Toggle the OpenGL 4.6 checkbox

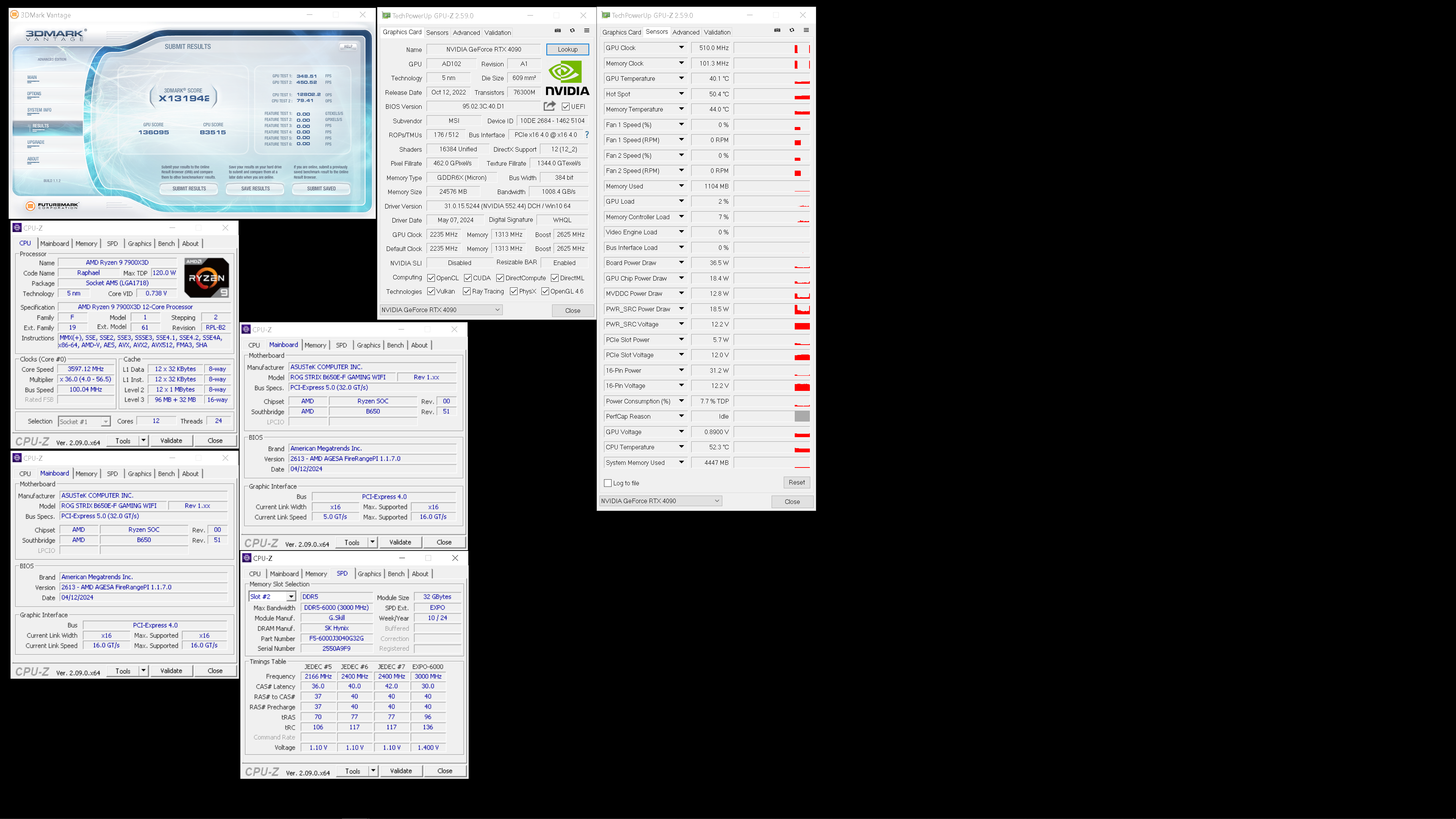point(546,292)
